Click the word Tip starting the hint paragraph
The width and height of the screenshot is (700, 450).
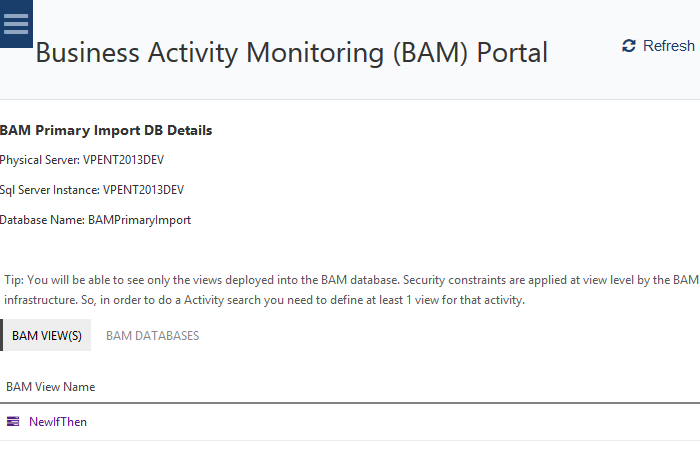[13, 280]
